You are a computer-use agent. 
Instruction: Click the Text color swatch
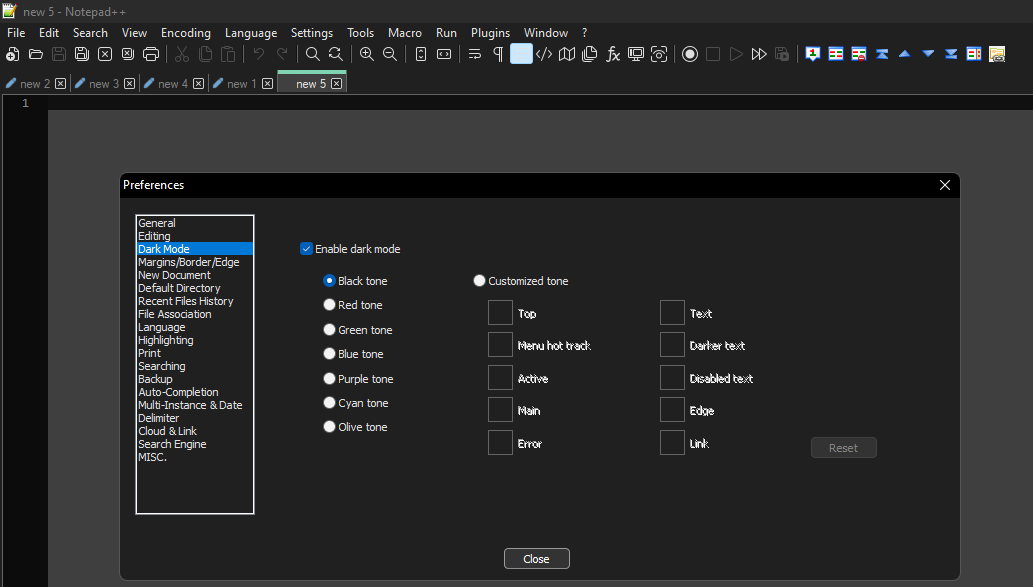[x=672, y=312]
